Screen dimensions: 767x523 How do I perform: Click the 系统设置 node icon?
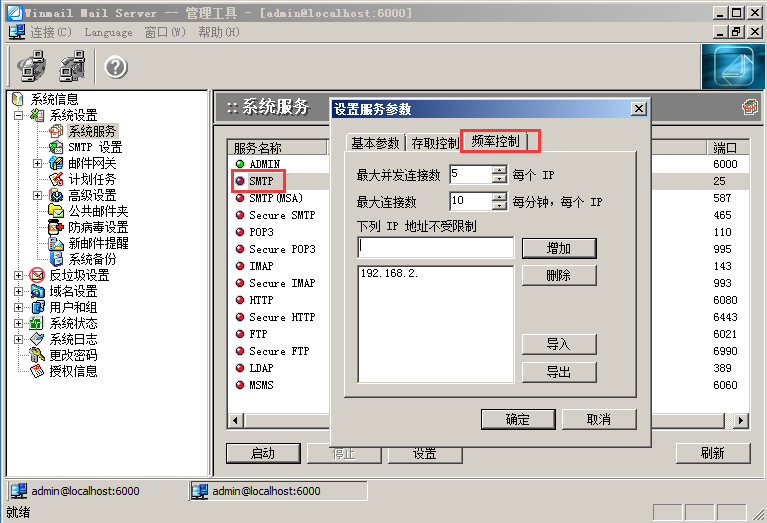(x=37, y=115)
